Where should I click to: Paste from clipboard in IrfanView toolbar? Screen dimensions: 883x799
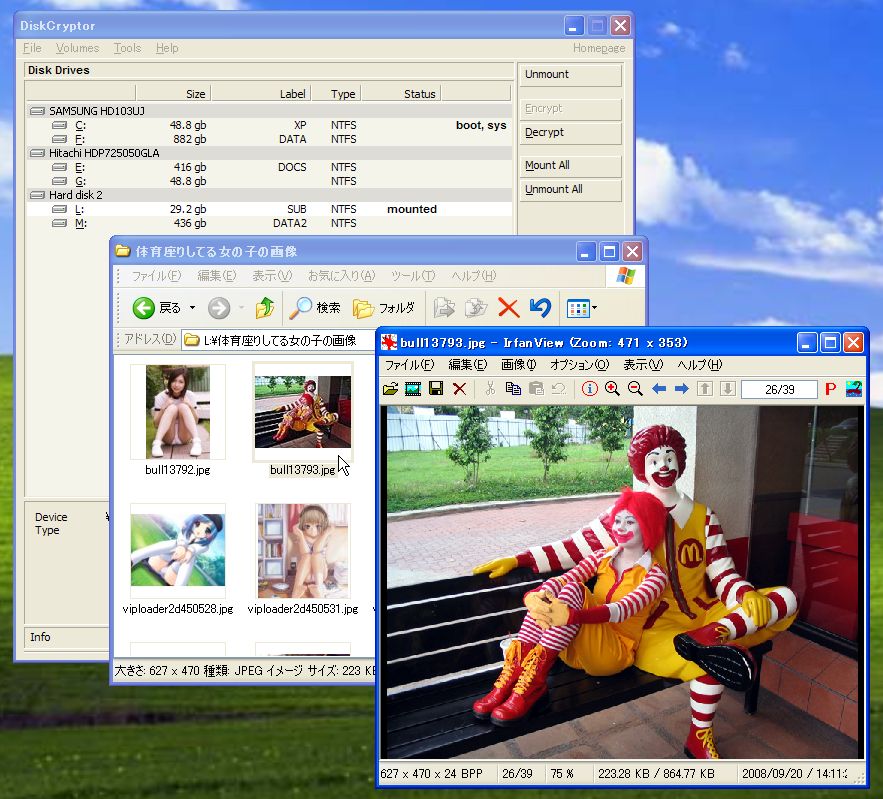tap(536, 389)
